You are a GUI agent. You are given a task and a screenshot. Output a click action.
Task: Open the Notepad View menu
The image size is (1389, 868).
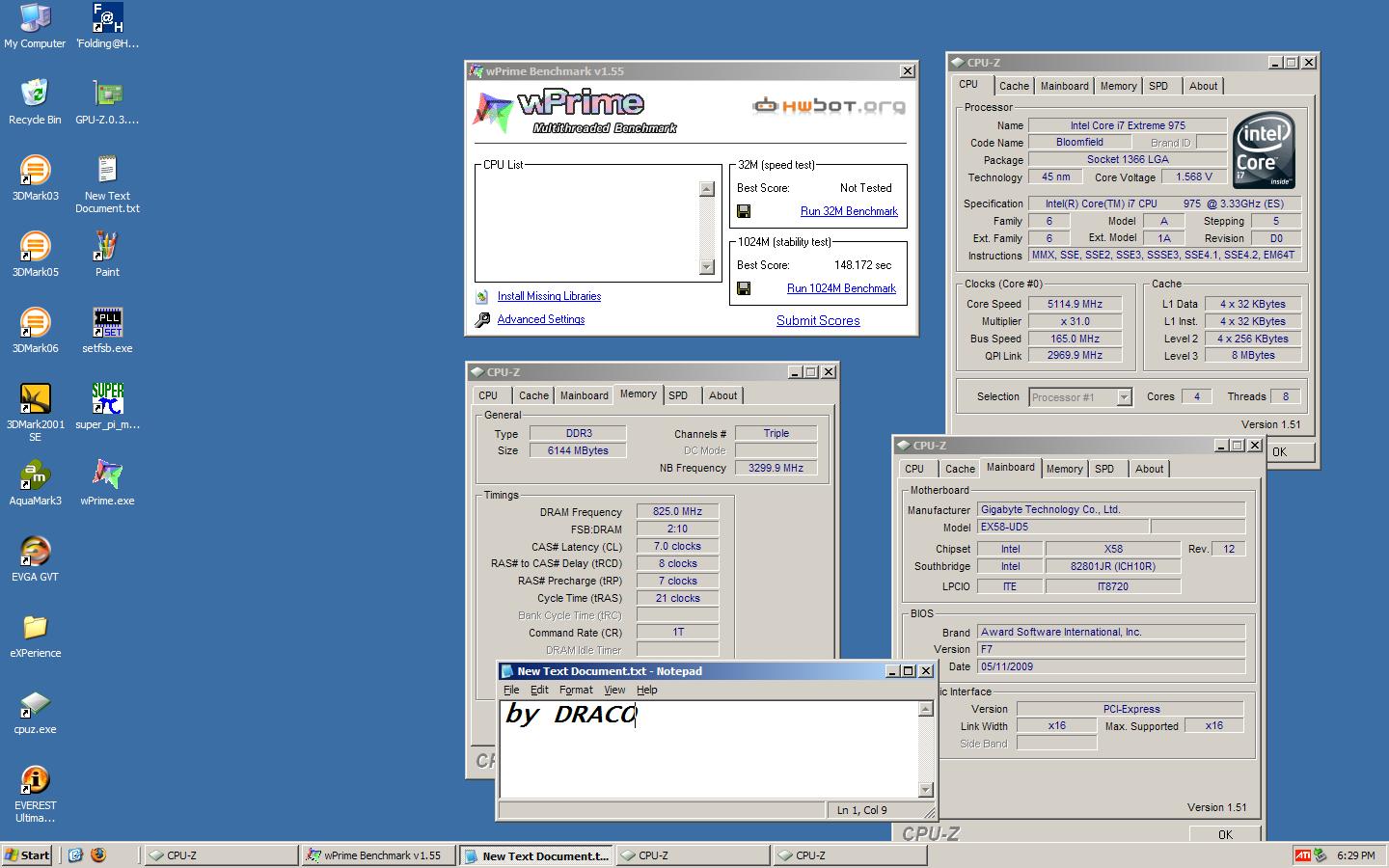click(x=614, y=690)
